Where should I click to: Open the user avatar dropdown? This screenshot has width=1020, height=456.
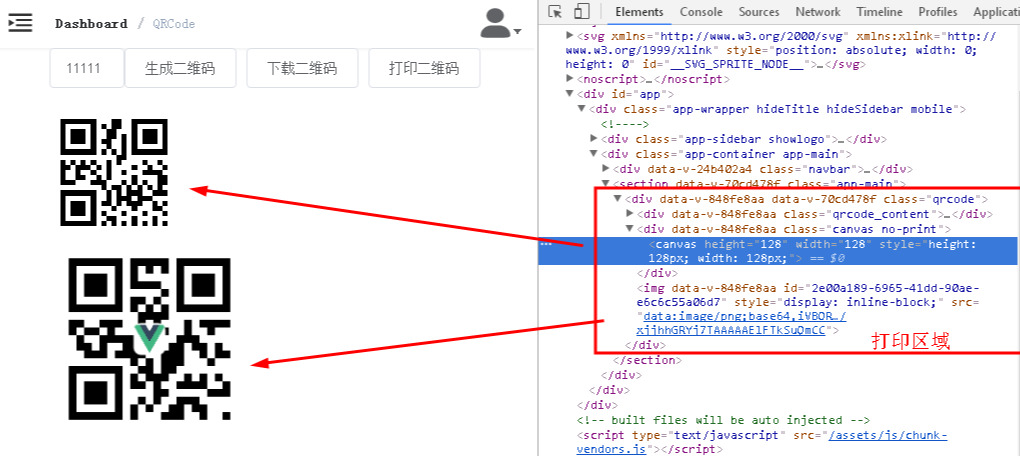pyautogui.click(x=500, y=24)
